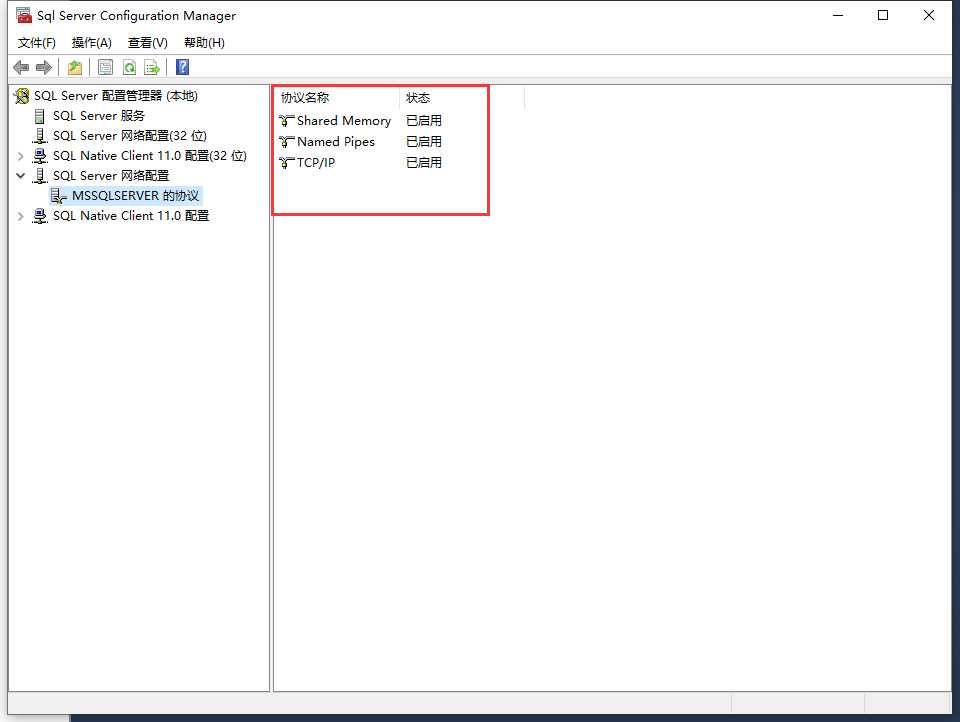
Task: Click the SQL Server 网络配置 node icon
Action: pyautogui.click(x=40, y=176)
